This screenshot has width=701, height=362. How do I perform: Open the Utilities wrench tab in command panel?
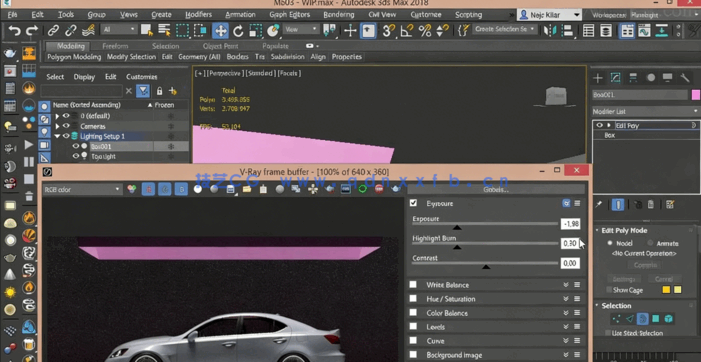click(x=685, y=78)
